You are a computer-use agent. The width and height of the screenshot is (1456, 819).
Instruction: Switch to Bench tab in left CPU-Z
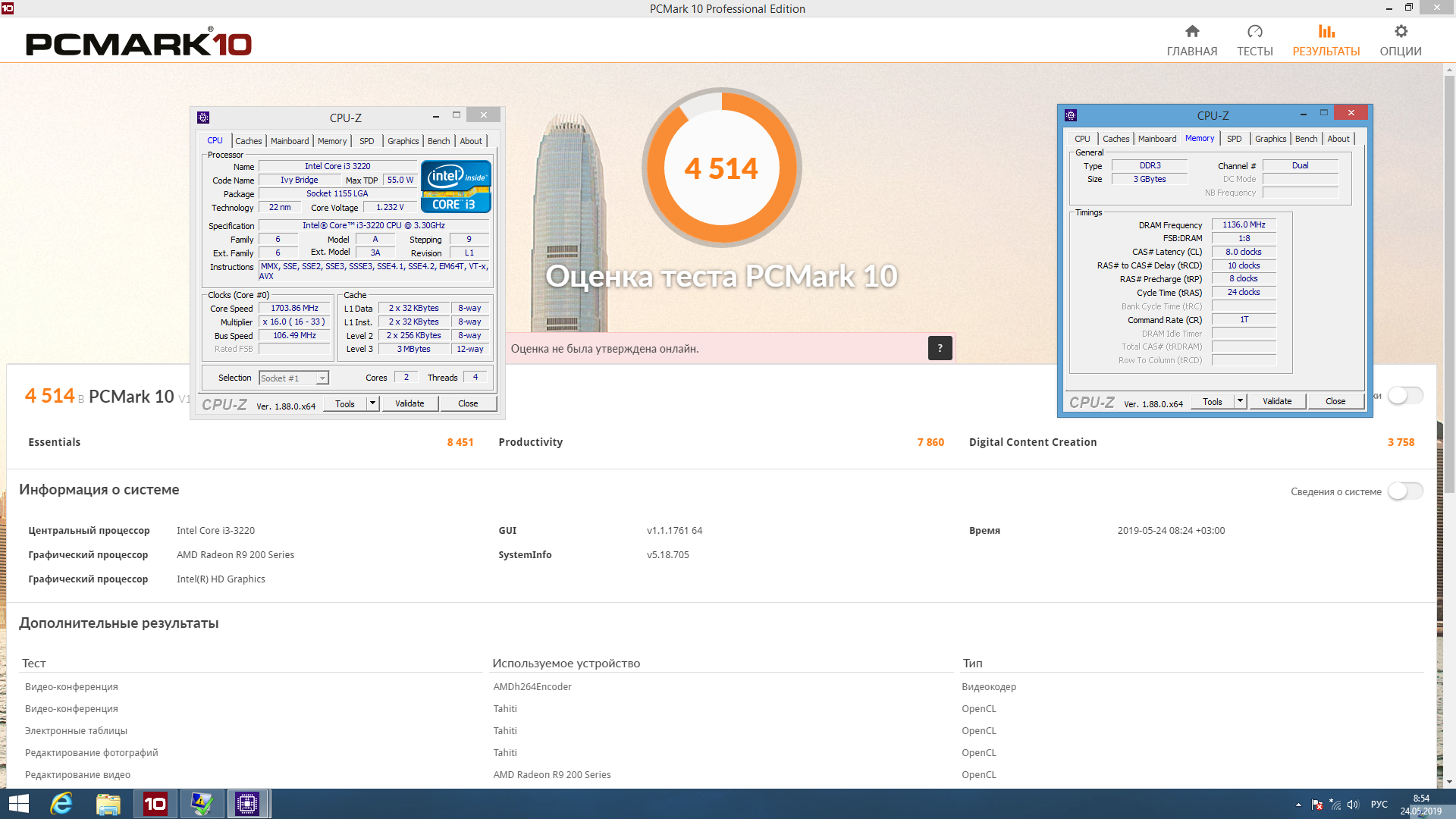(x=438, y=140)
